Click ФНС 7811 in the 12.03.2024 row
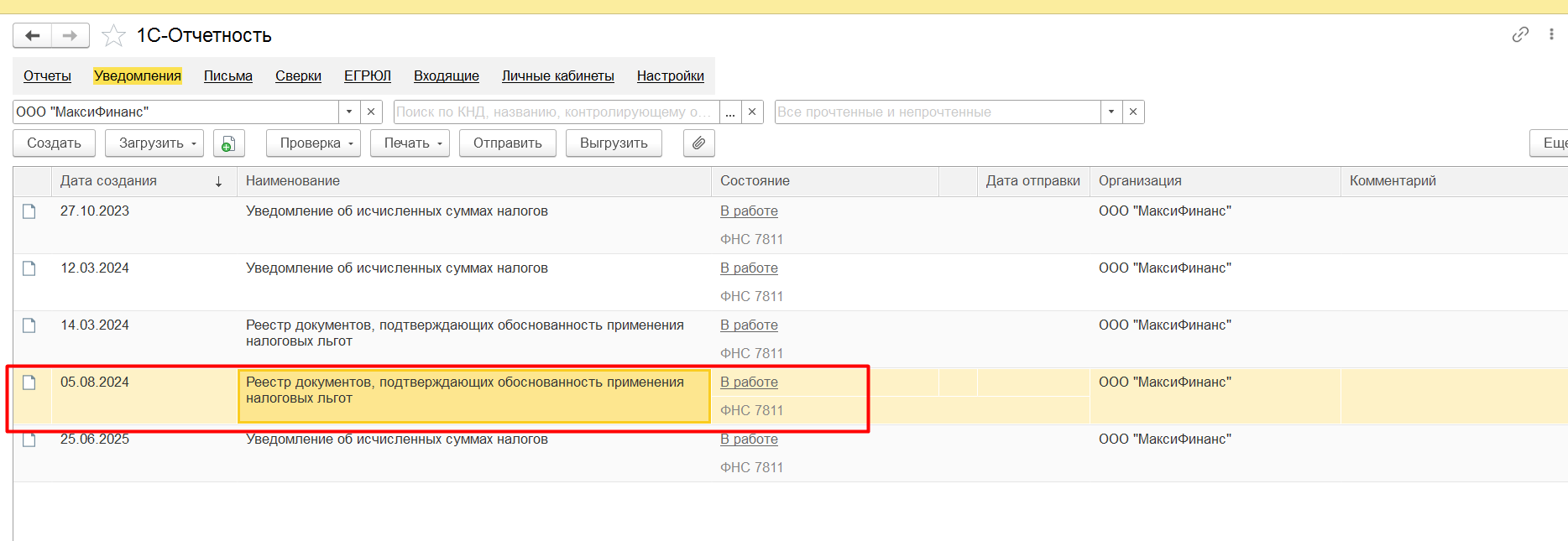Screen dimensions: 1568x541 751,297
